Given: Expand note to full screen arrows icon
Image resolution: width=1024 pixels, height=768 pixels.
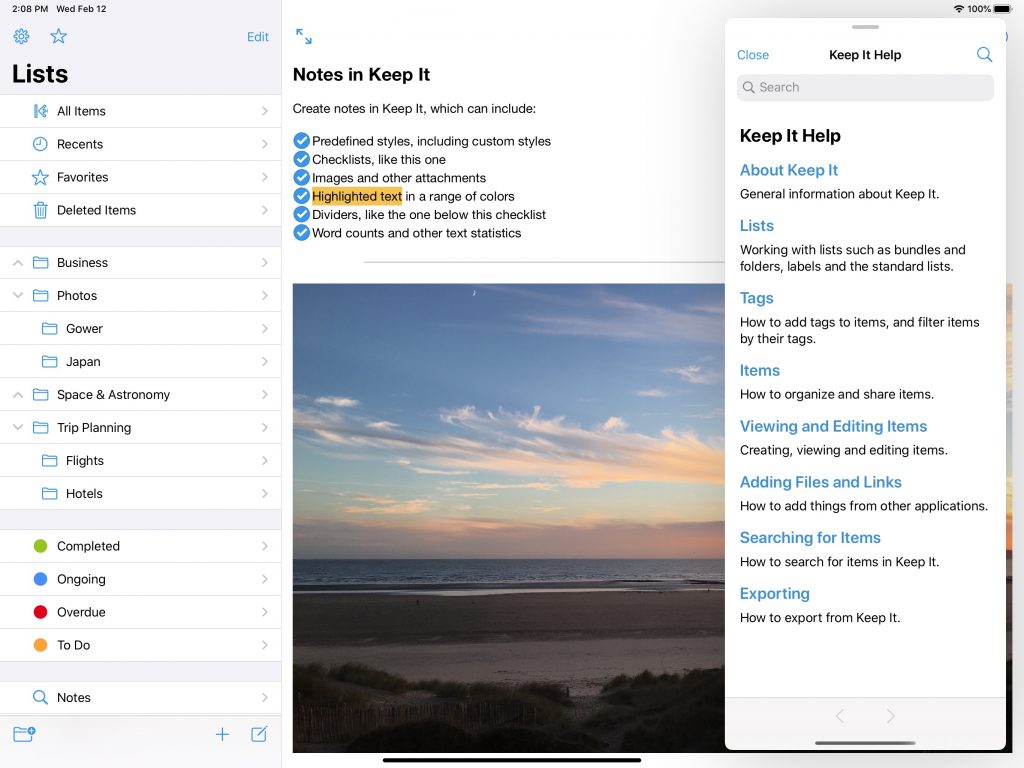Looking at the screenshot, I should [x=304, y=37].
